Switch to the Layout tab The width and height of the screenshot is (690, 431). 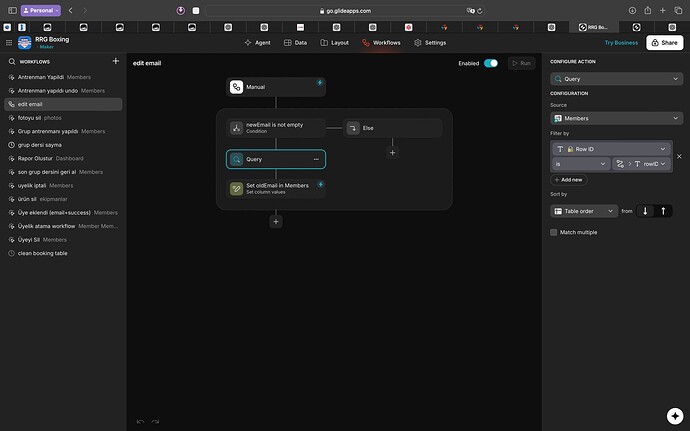(334, 43)
